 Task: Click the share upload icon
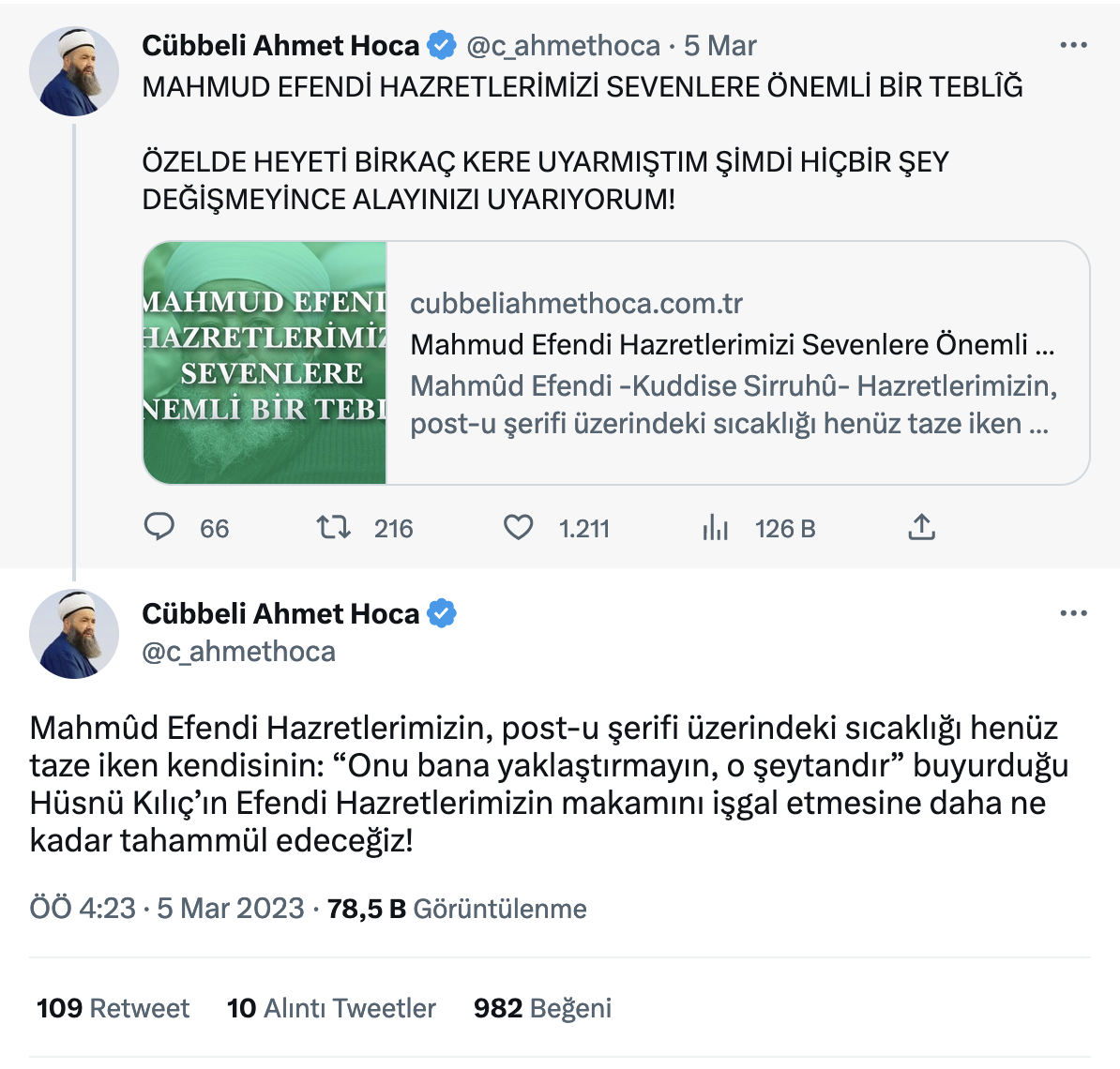coord(922,528)
